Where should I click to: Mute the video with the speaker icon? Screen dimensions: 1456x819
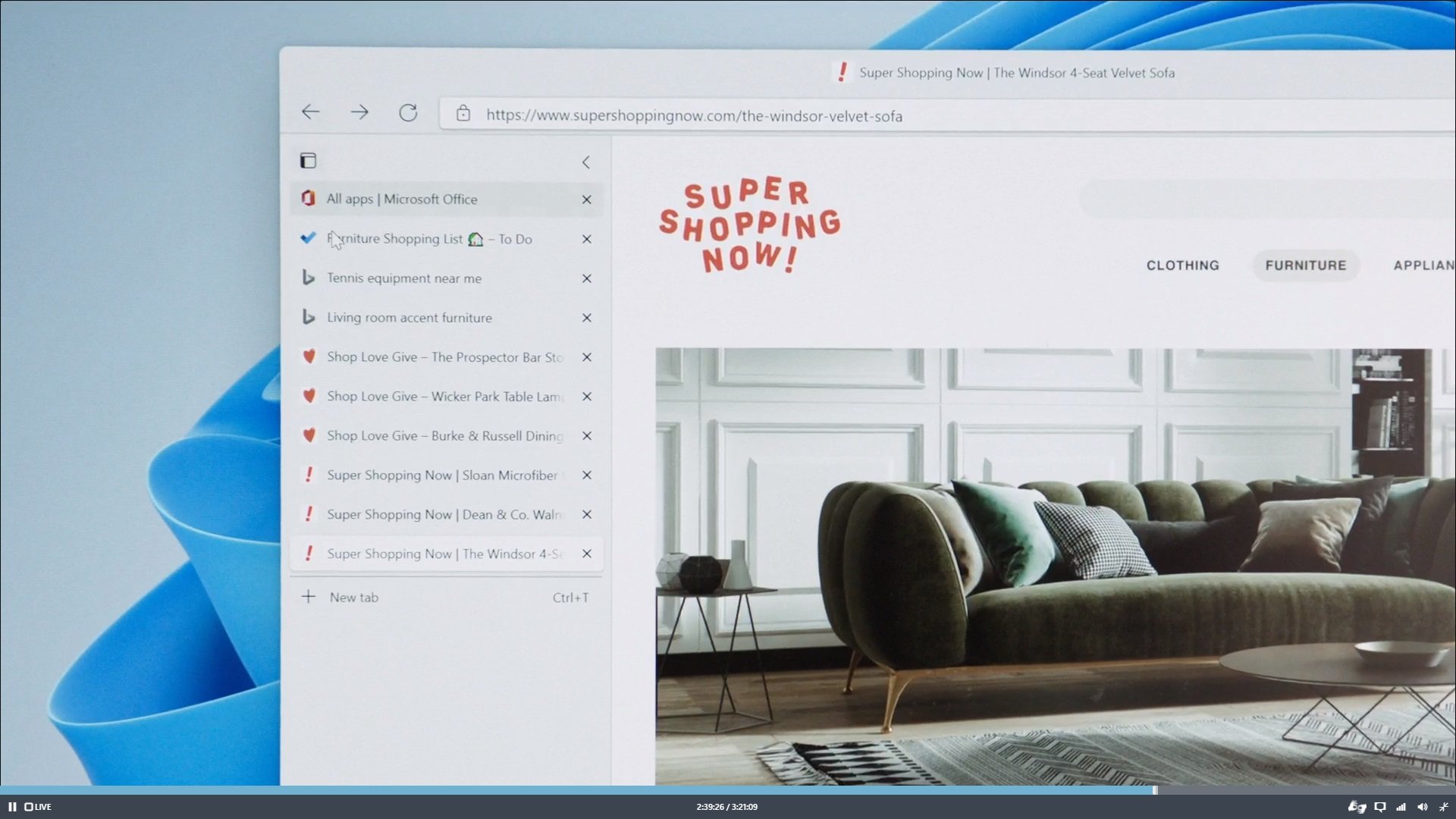[x=1422, y=807]
